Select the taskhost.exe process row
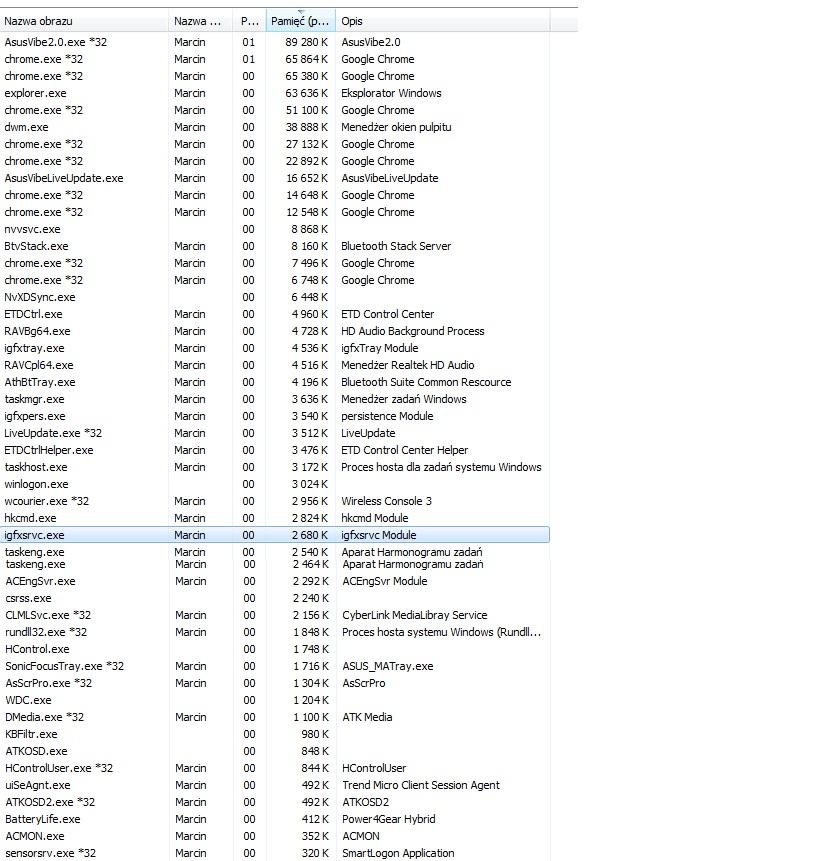819x861 pixels. click(x=274, y=468)
